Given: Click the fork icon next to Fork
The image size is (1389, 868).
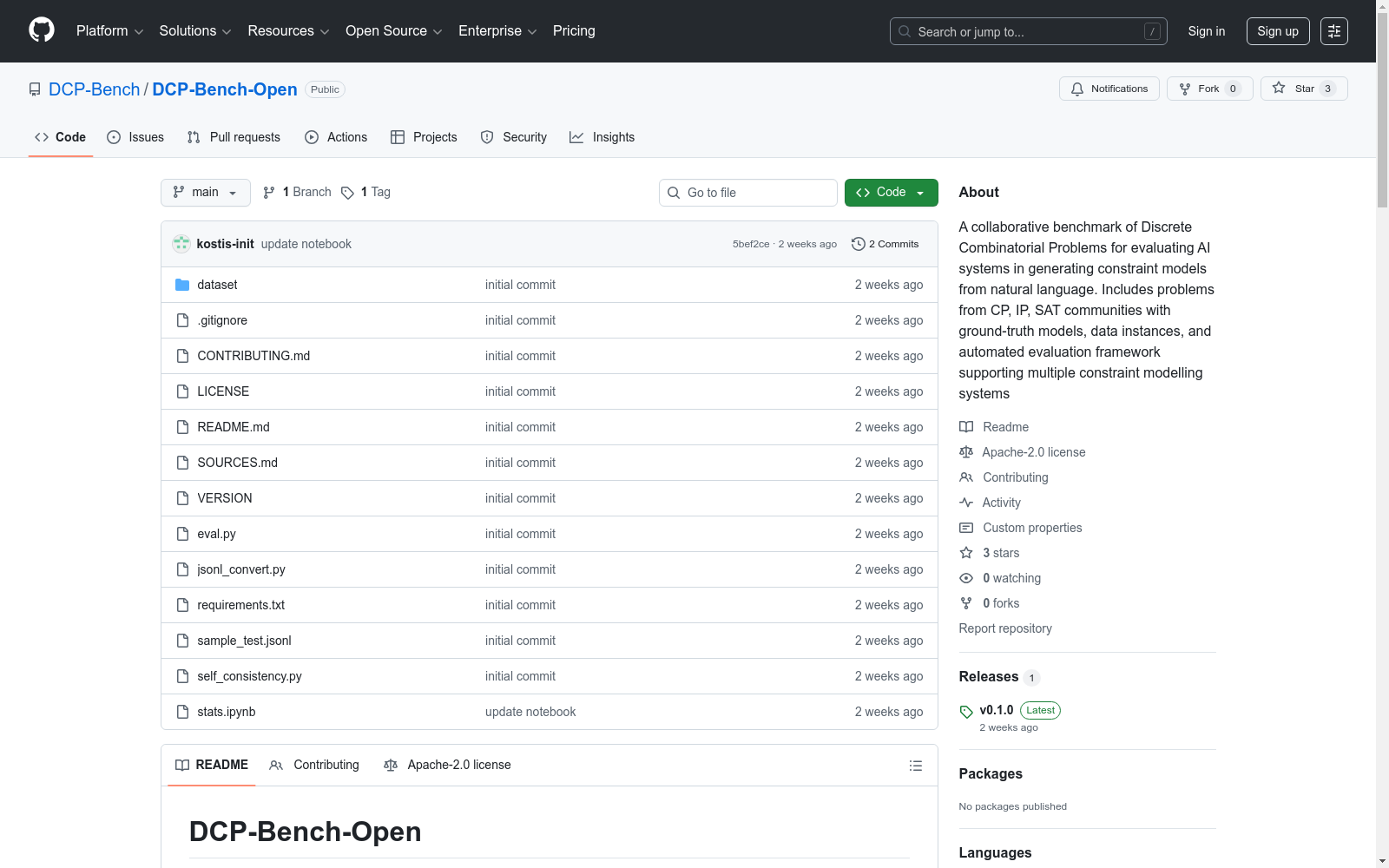Looking at the screenshot, I should pos(1185,89).
